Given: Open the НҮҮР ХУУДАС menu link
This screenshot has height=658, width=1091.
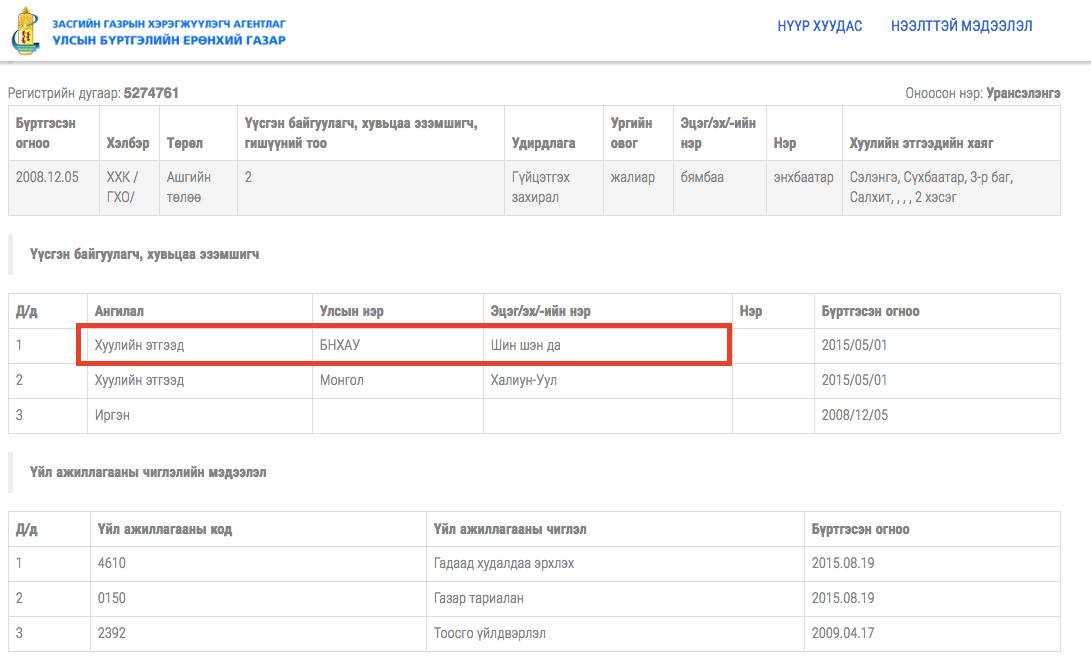Looking at the screenshot, I should point(820,26).
